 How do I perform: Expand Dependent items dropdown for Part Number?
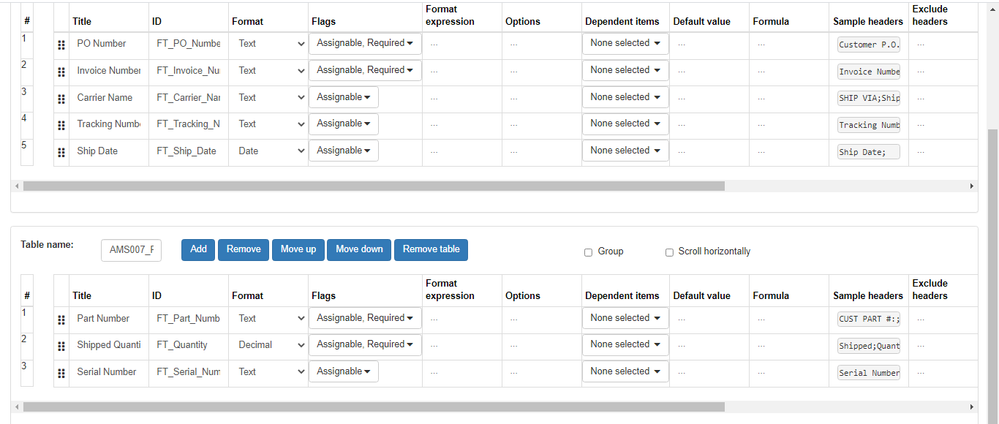(x=625, y=318)
